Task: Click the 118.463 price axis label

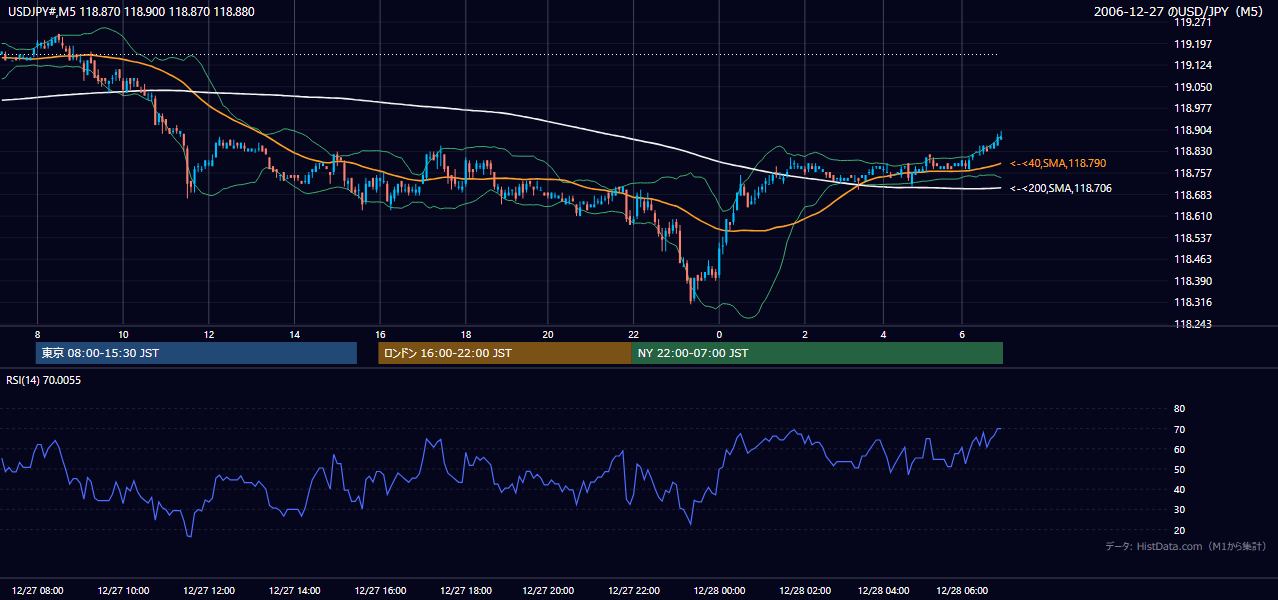Action: point(1192,259)
